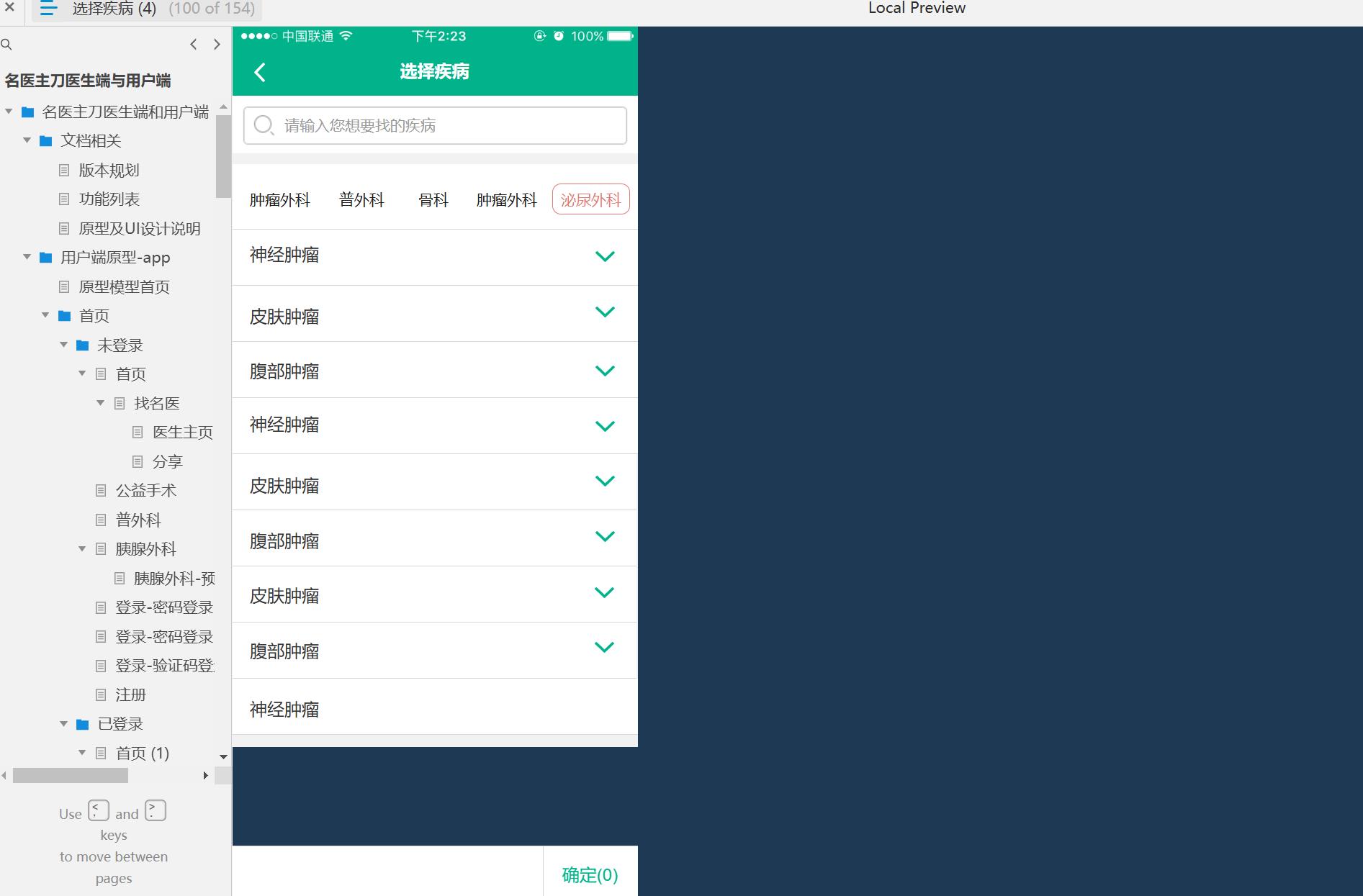The image size is (1363, 896).
Task: Open the 原型及UI设计说明 page
Action: 139,229
